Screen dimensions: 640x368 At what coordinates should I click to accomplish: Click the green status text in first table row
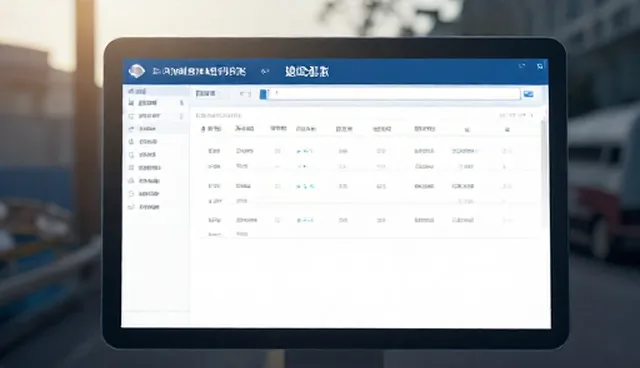[x=304, y=151]
